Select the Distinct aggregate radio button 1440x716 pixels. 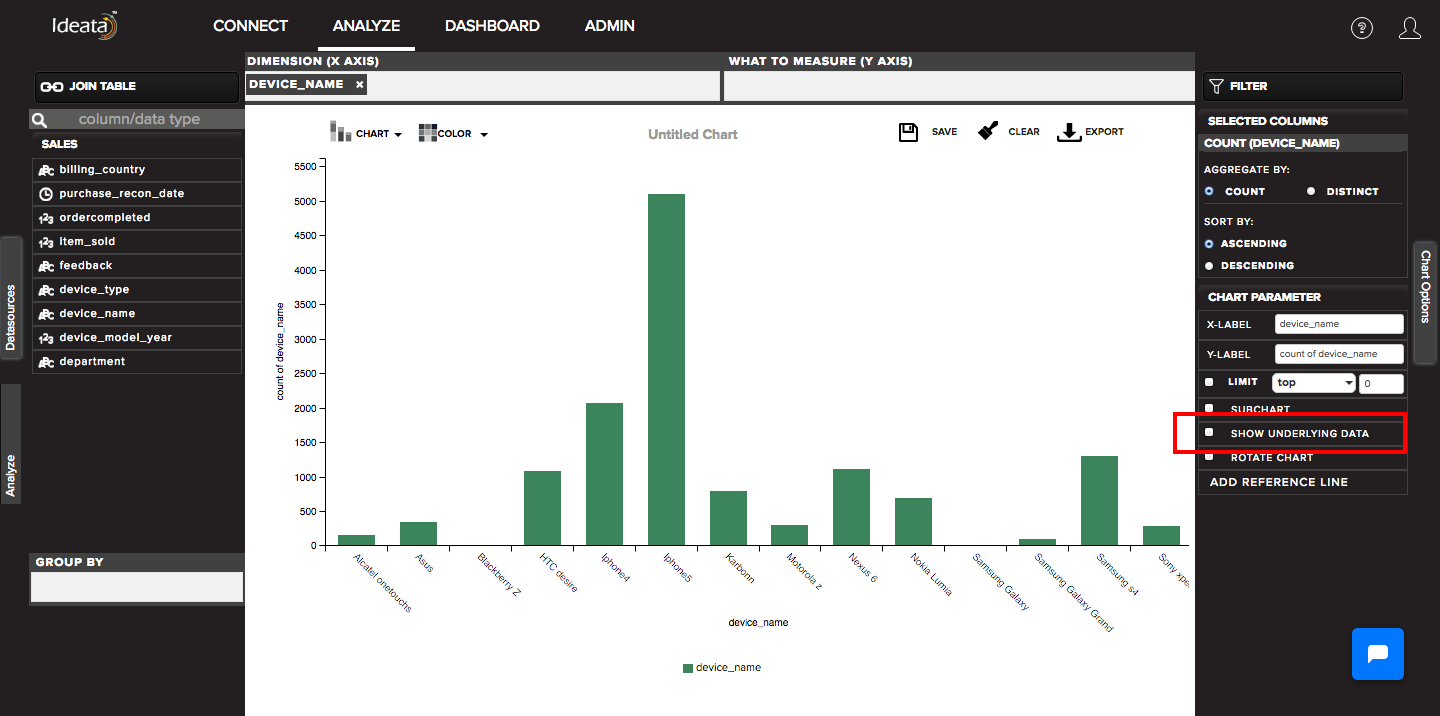pyautogui.click(x=1311, y=191)
